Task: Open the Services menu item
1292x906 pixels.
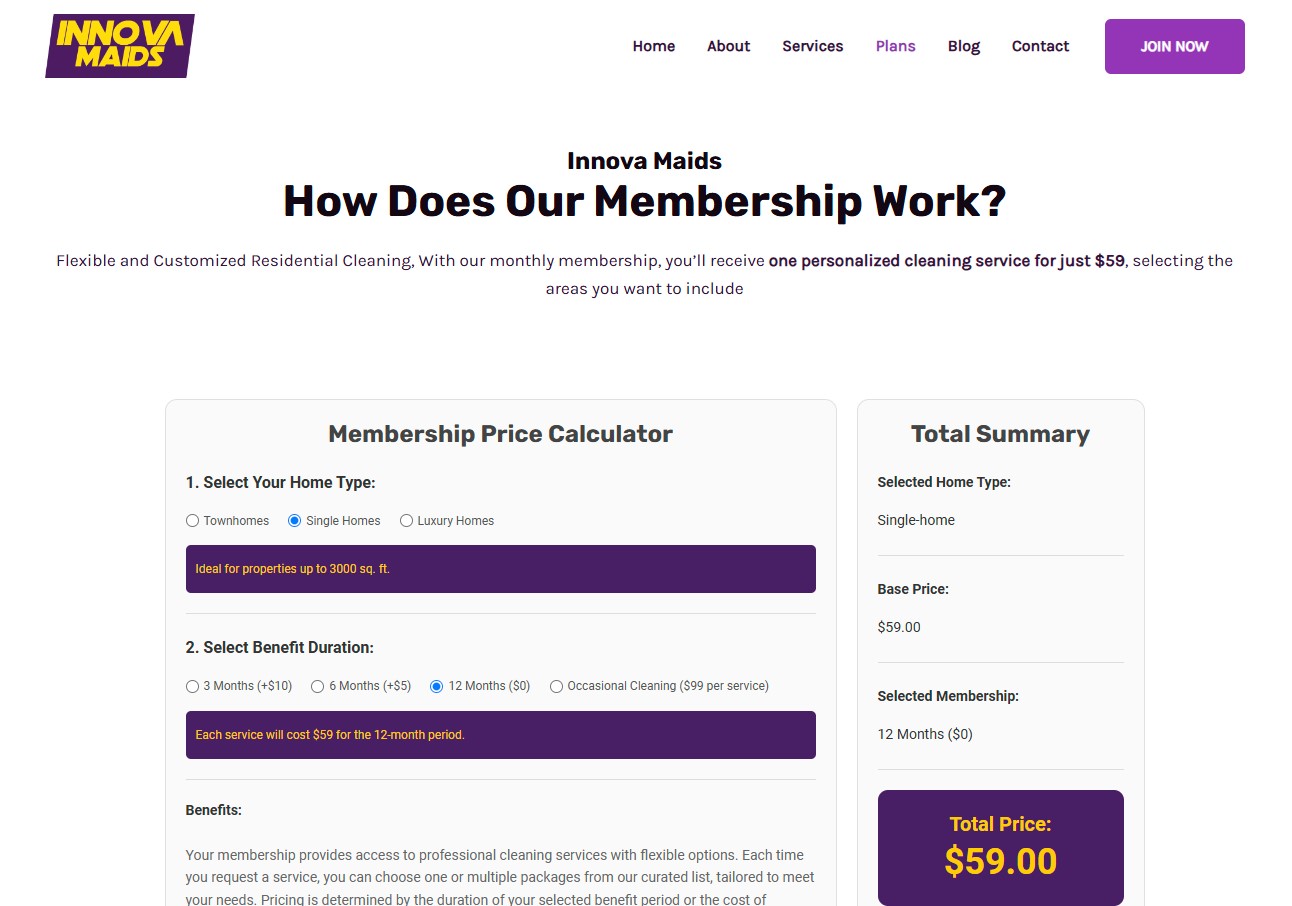Action: 812,46
